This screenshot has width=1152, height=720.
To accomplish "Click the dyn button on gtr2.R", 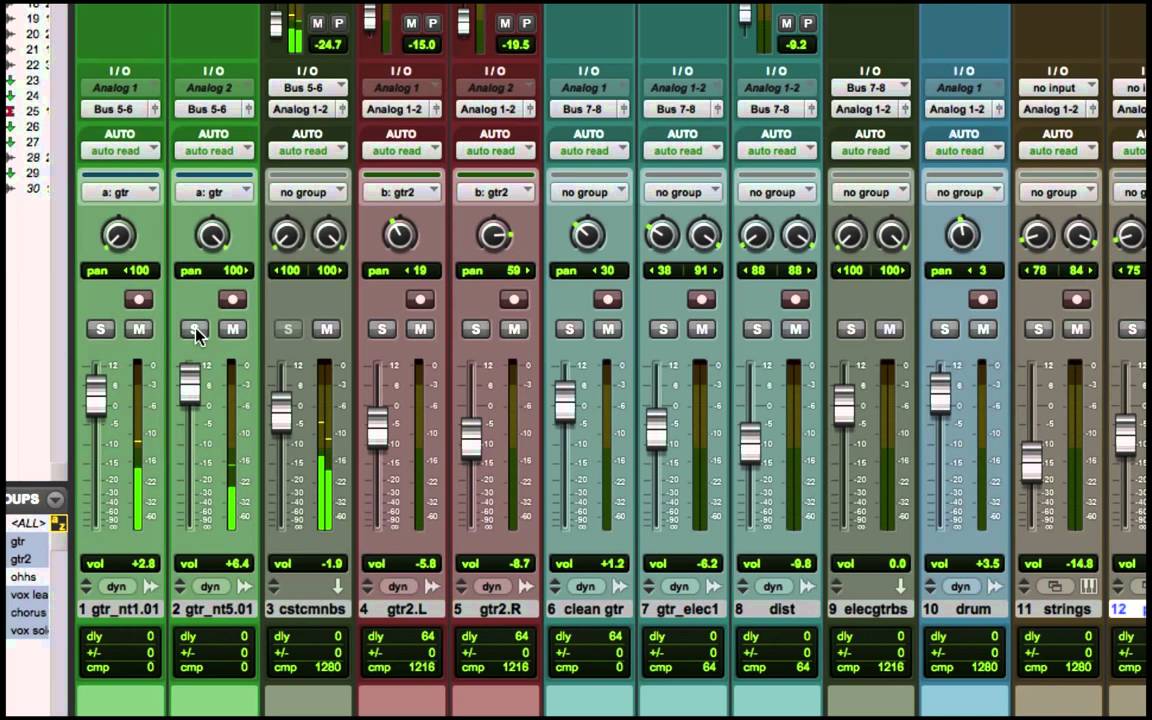I will tap(492, 586).
